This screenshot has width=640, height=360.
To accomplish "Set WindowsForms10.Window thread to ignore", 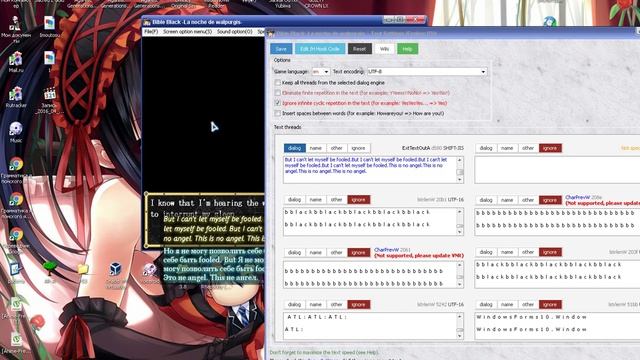I will 550,304.
